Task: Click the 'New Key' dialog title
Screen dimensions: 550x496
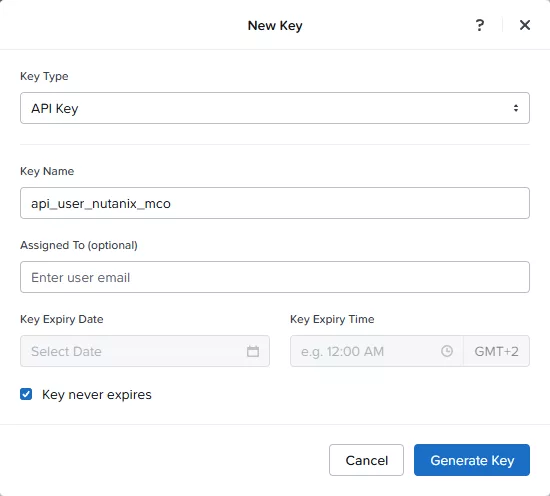Action: click(275, 26)
